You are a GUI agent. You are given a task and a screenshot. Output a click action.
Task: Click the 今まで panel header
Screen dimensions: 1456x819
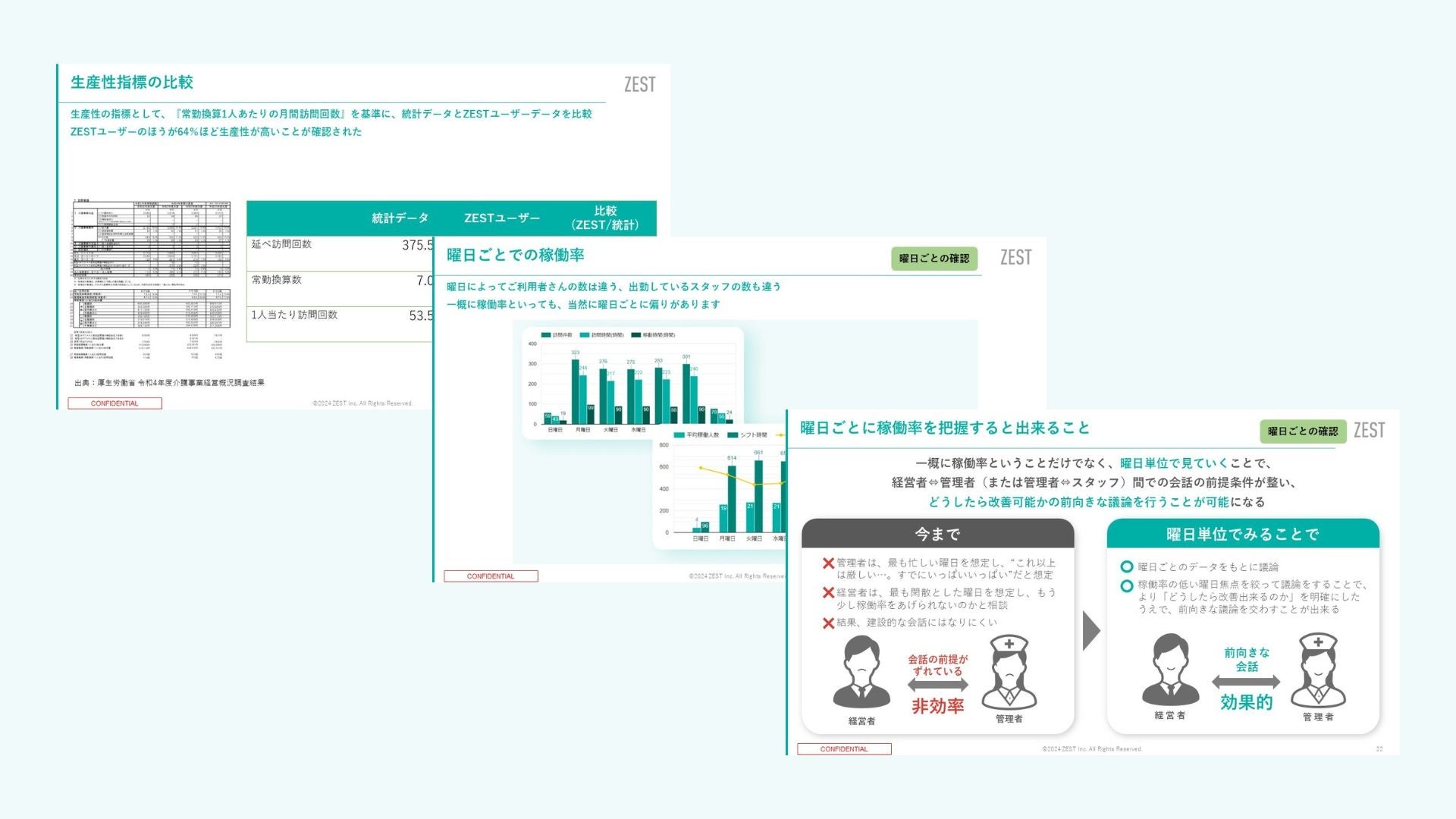point(937,534)
